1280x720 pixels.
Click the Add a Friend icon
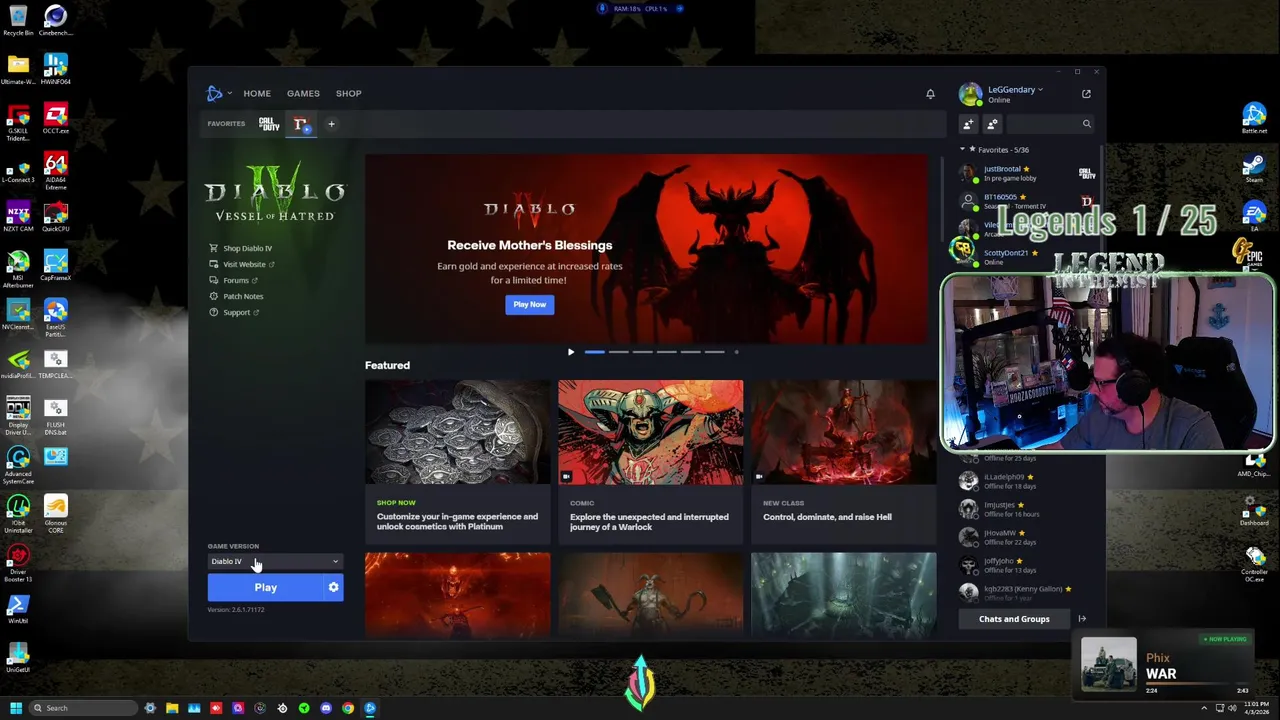click(x=968, y=124)
